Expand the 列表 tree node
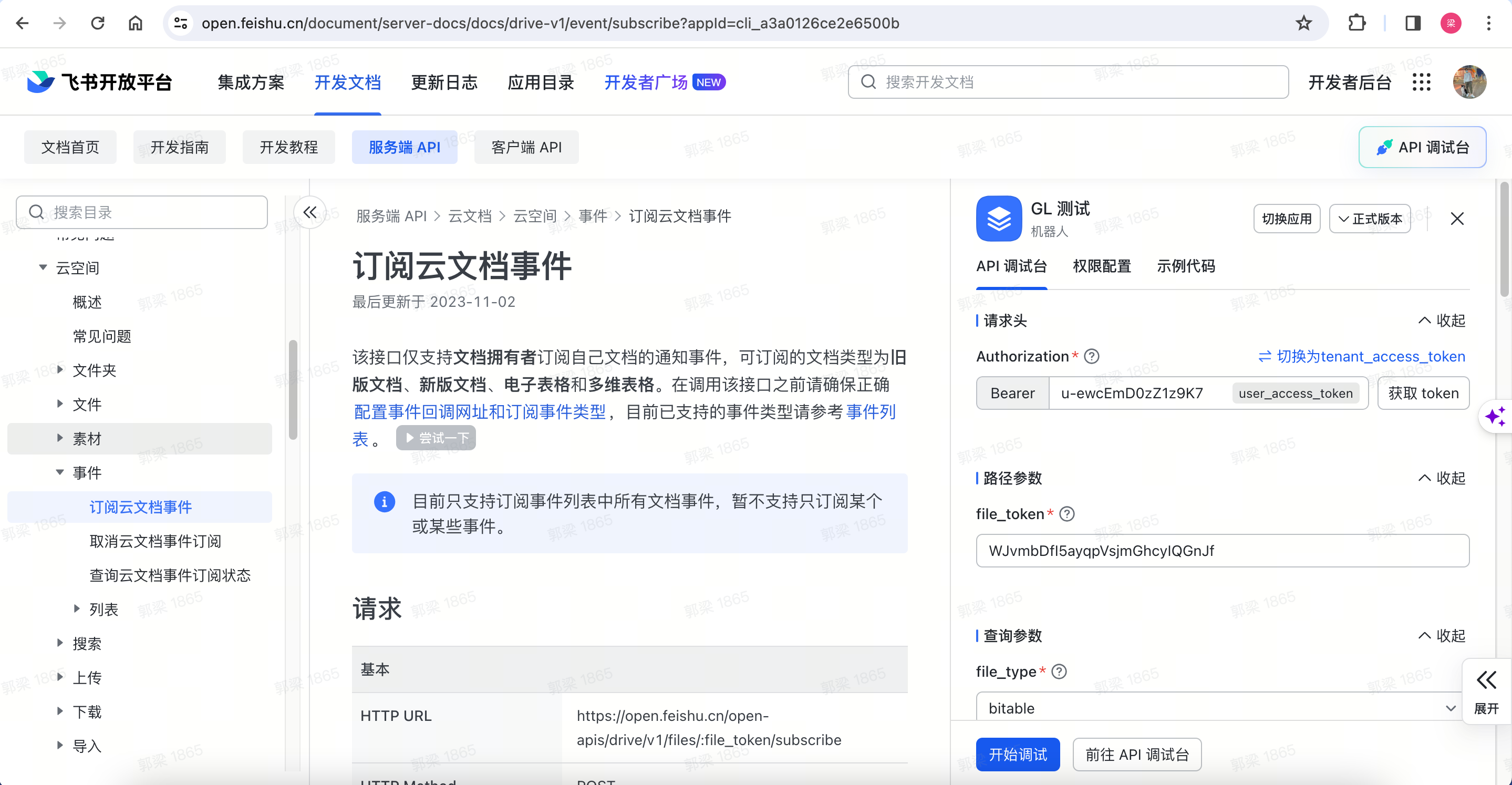Image resolution: width=1512 pixels, height=785 pixels. pos(77,608)
